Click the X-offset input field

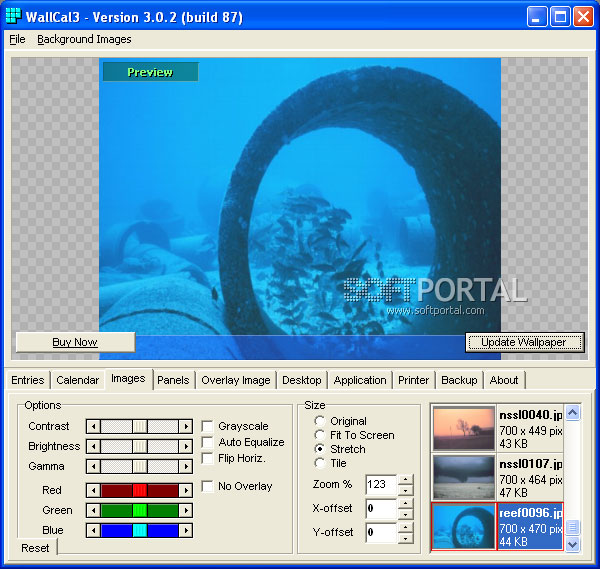click(382, 509)
